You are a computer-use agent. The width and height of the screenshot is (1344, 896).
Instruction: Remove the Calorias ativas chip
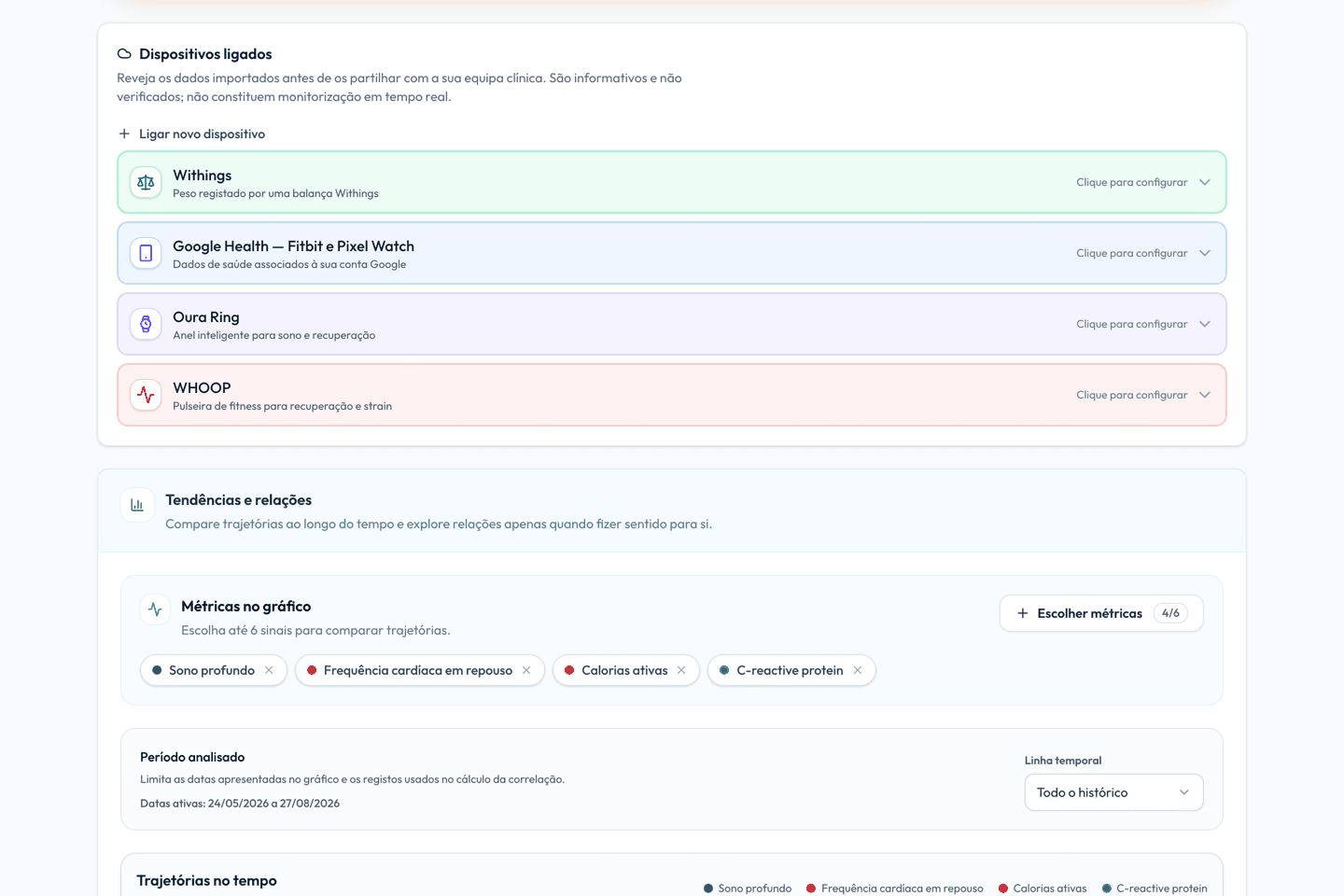point(681,670)
